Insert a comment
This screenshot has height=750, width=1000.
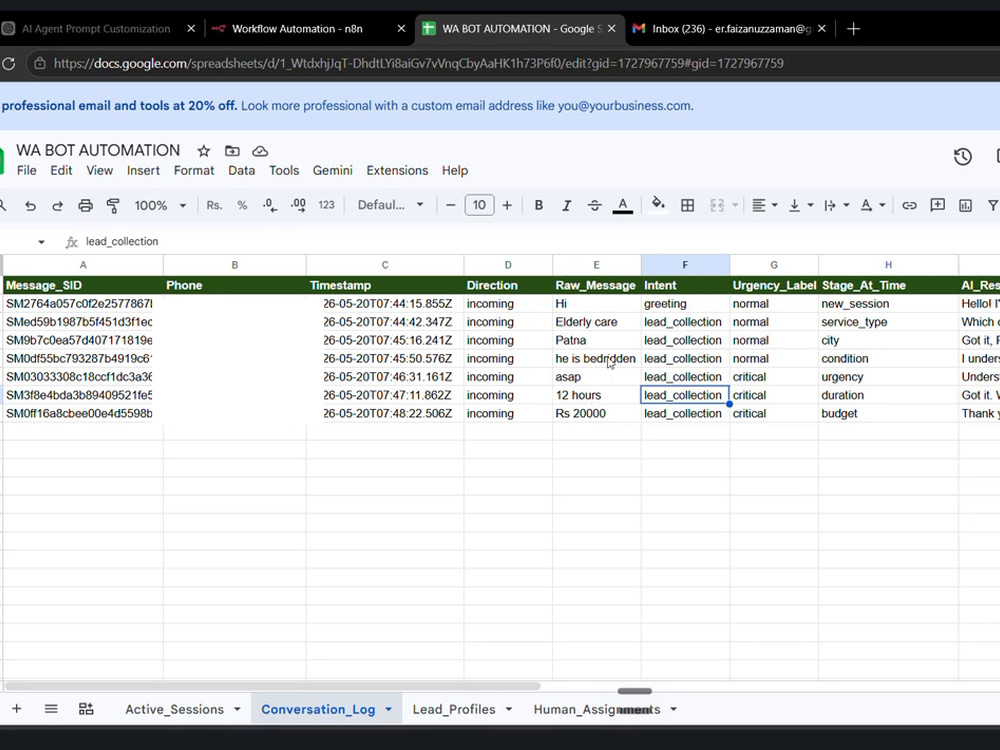click(938, 205)
